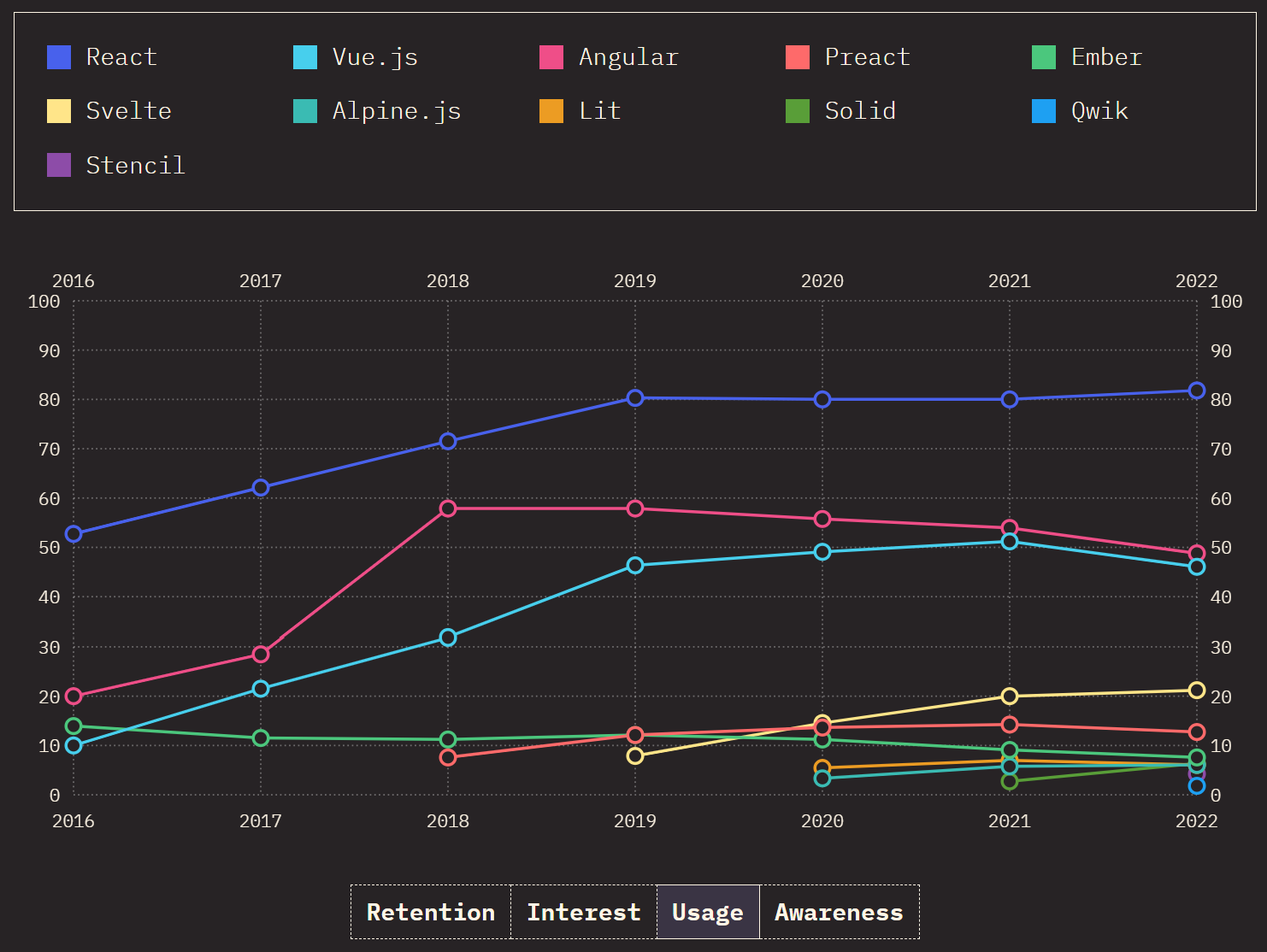Click Vue.js 2018 data point
Viewport: 1267px width, 952px height.
coord(448,638)
